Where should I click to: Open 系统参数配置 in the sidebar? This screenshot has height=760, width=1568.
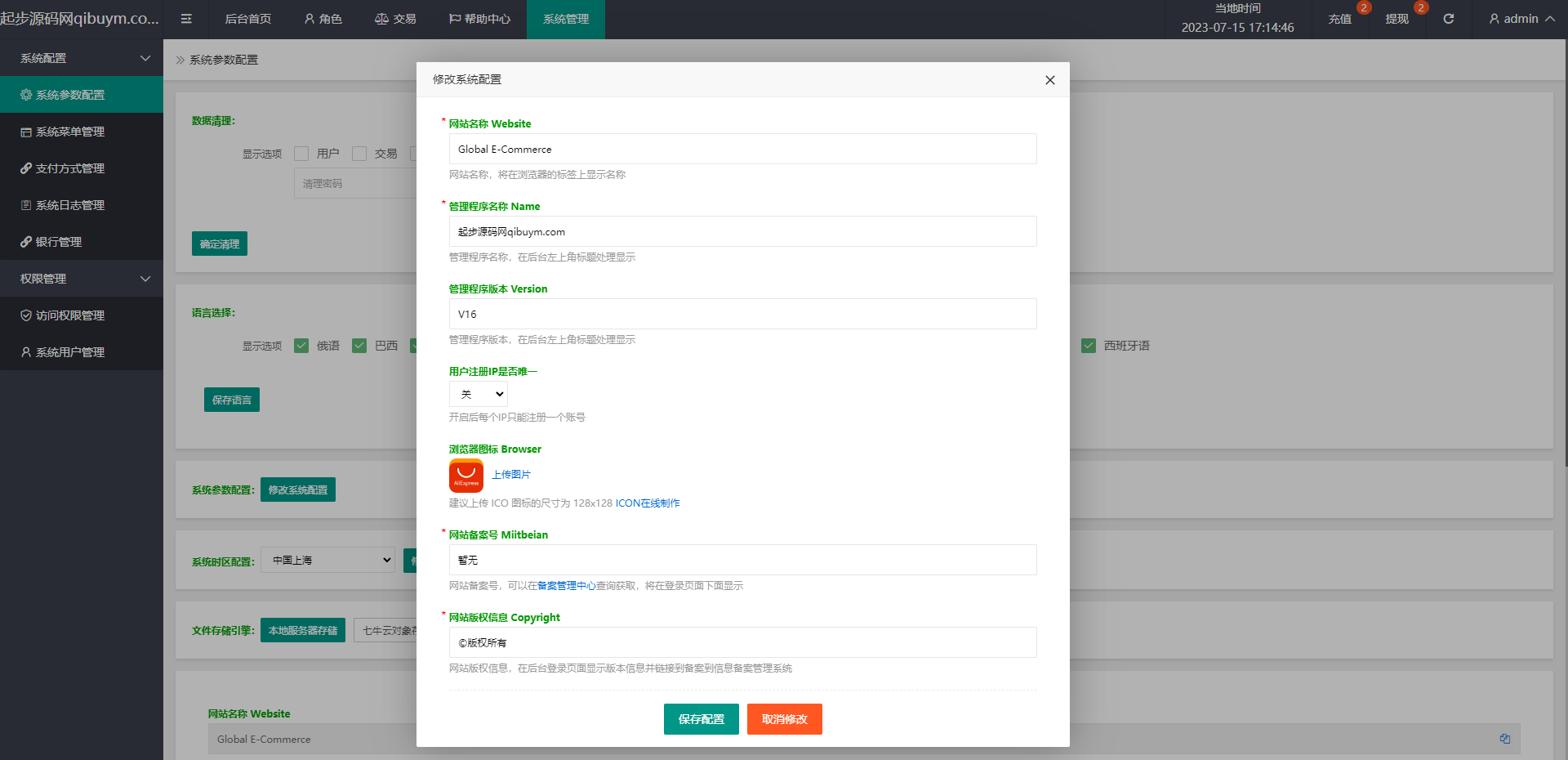click(70, 95)
